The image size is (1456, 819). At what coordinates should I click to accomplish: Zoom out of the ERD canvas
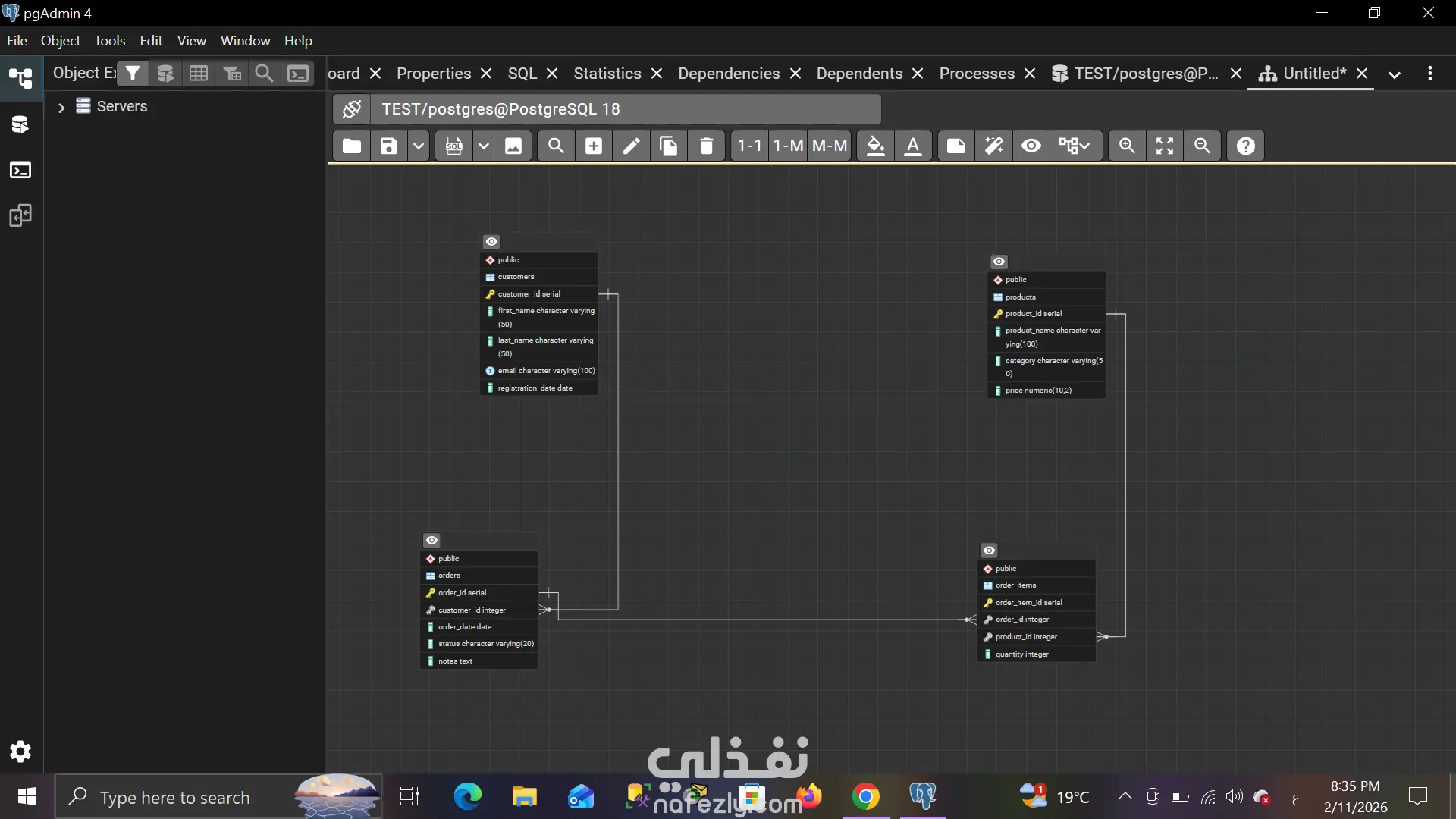1202,146
